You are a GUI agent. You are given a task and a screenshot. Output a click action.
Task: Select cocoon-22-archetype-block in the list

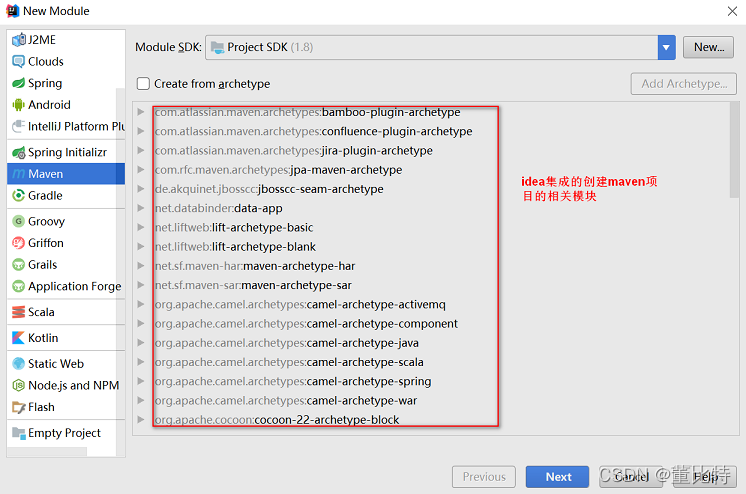276,419
